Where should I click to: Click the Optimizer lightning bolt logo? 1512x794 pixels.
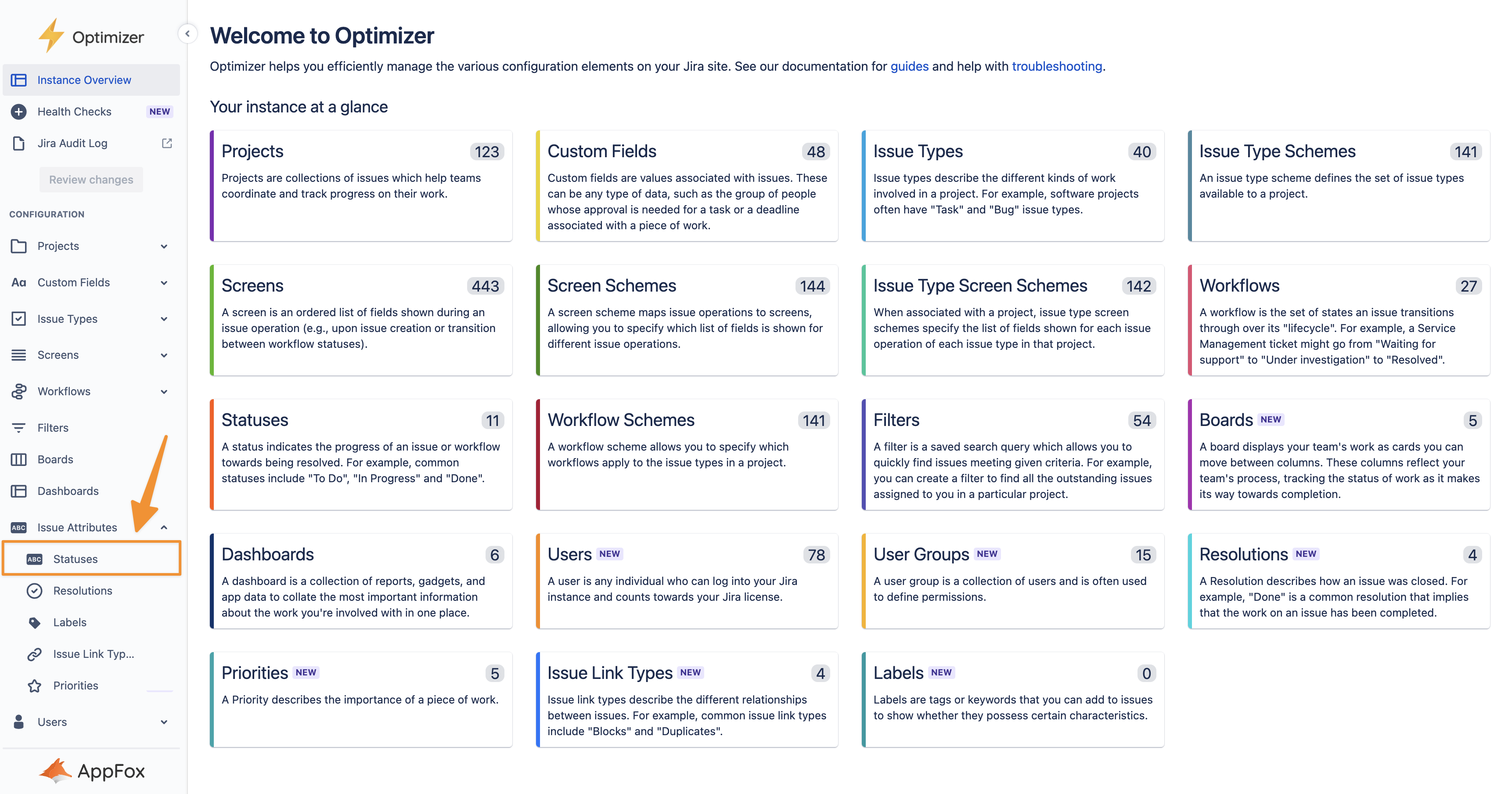[x=51, y=35]
